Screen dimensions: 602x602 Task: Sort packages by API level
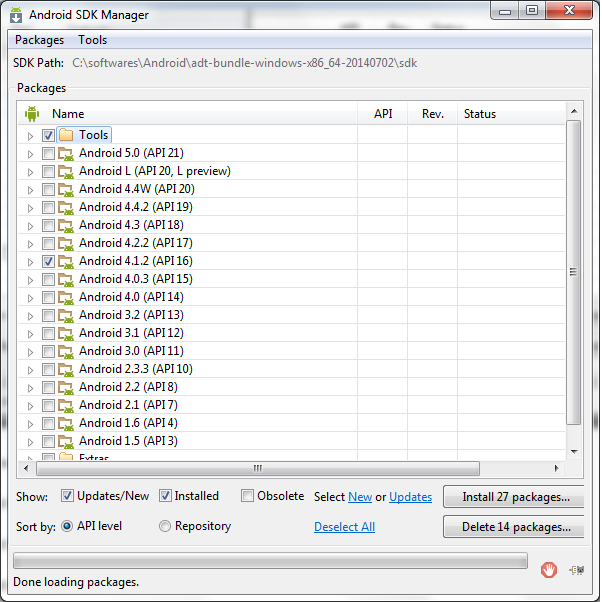(x=67, y=526)
